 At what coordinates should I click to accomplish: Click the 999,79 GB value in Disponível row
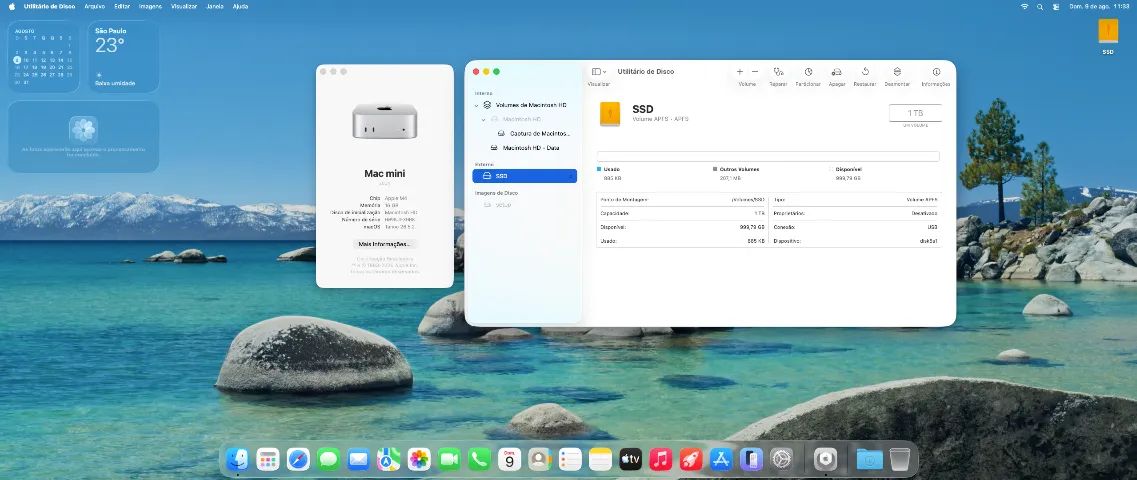(x=751, y=227)
